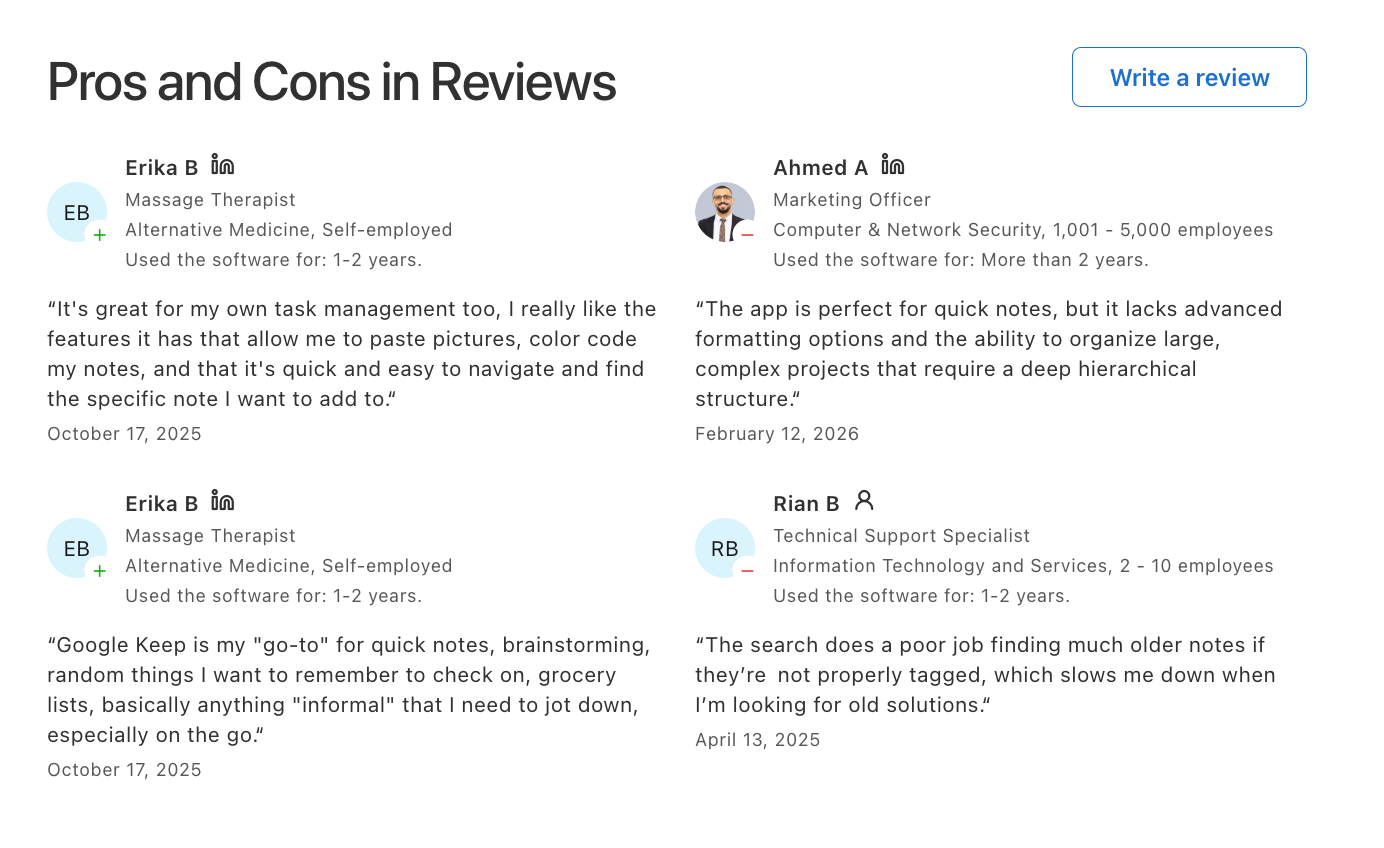Click the RB initials avatar
The image size is (1384, 848).
tap(725, 548)
